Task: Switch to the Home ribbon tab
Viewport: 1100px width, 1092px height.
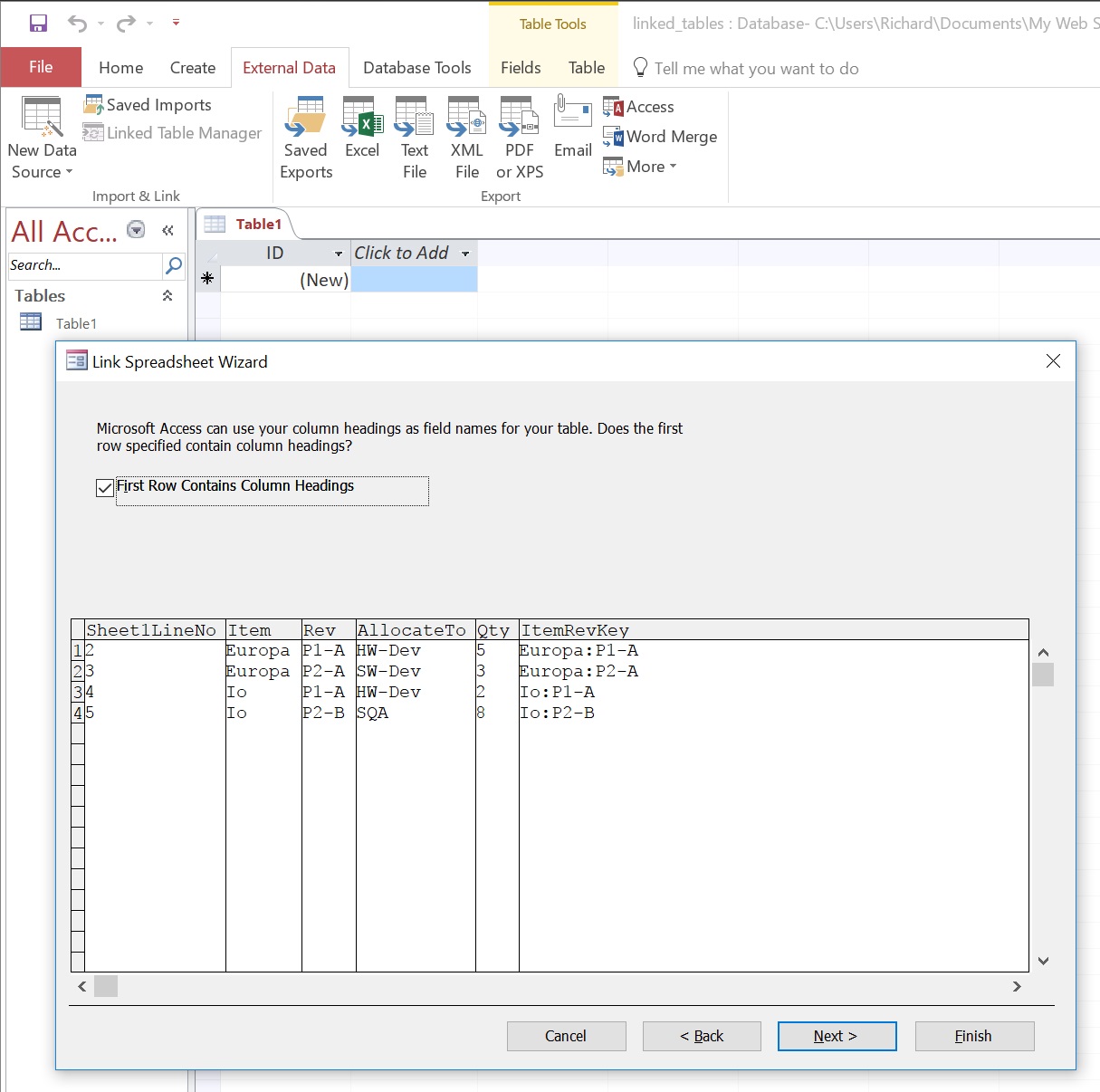Action: pos(121,68)
